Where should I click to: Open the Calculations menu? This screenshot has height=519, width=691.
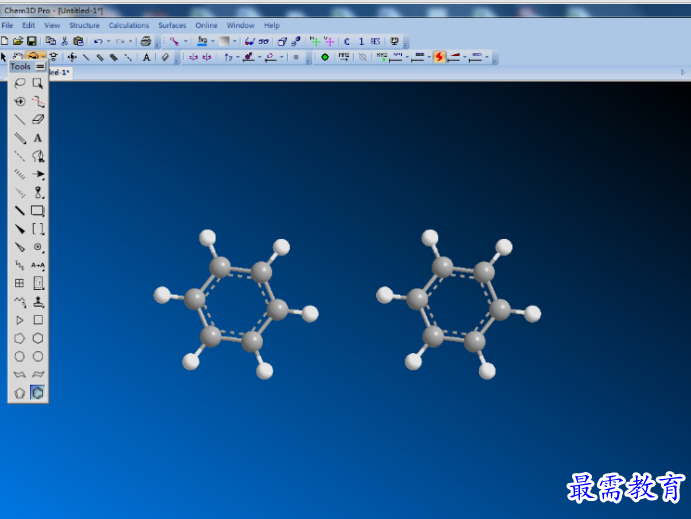point(129,25)
